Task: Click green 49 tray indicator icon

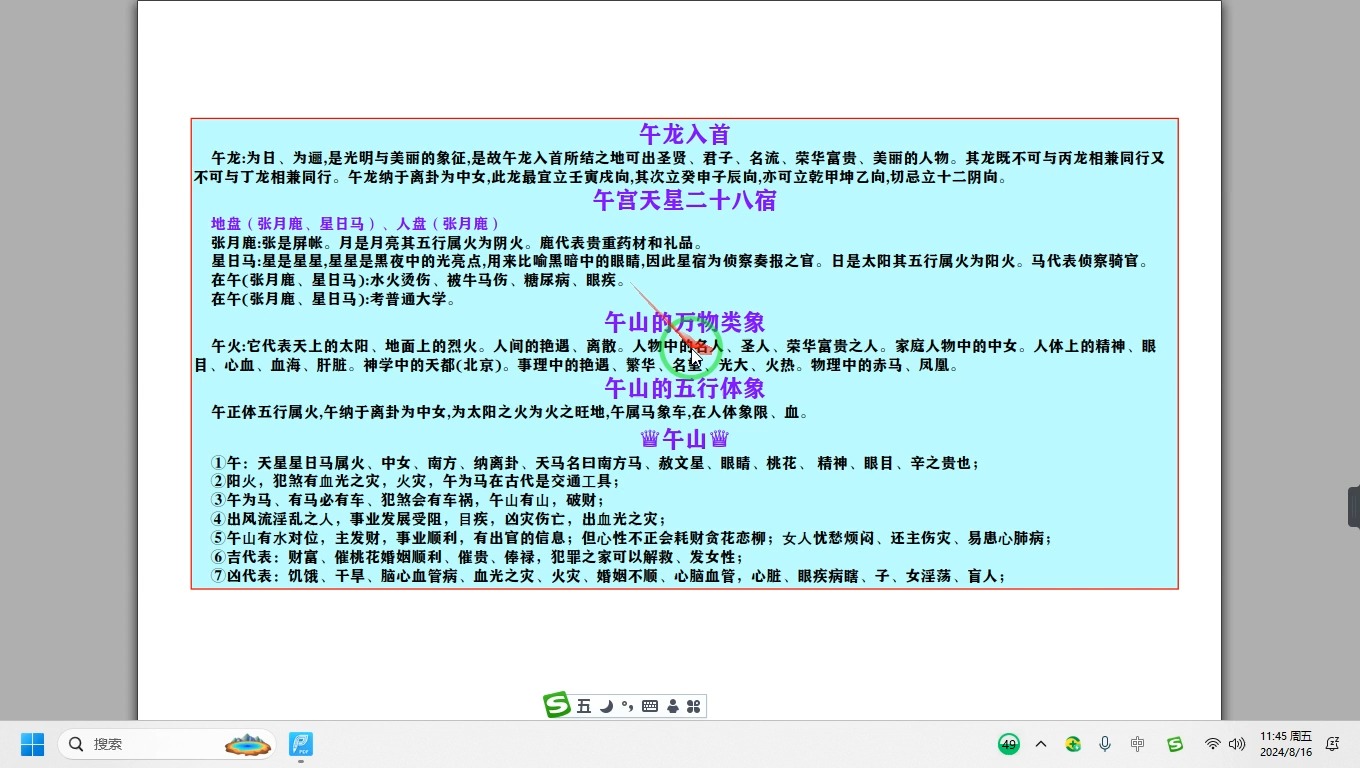Action: click(1008, 744)
